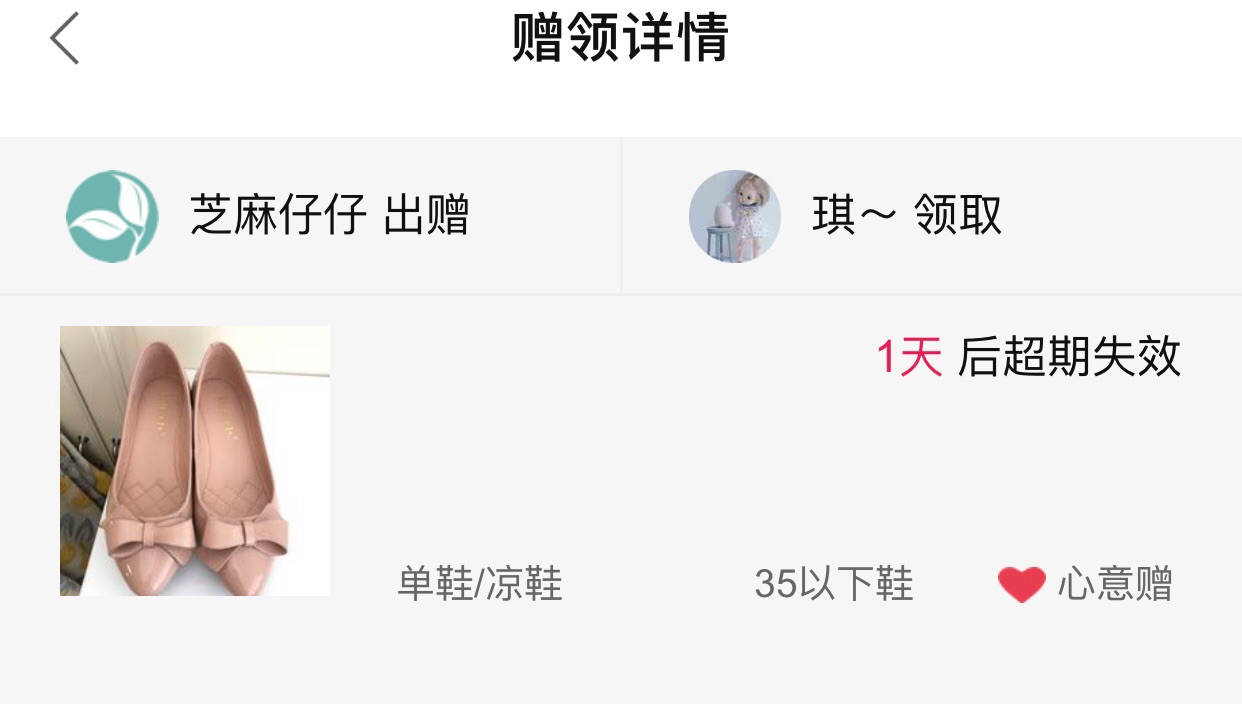Tap the doll avatar of 琪～
Image resolution: width=1242 pixels, height=704 pixels.
point(735,216)
